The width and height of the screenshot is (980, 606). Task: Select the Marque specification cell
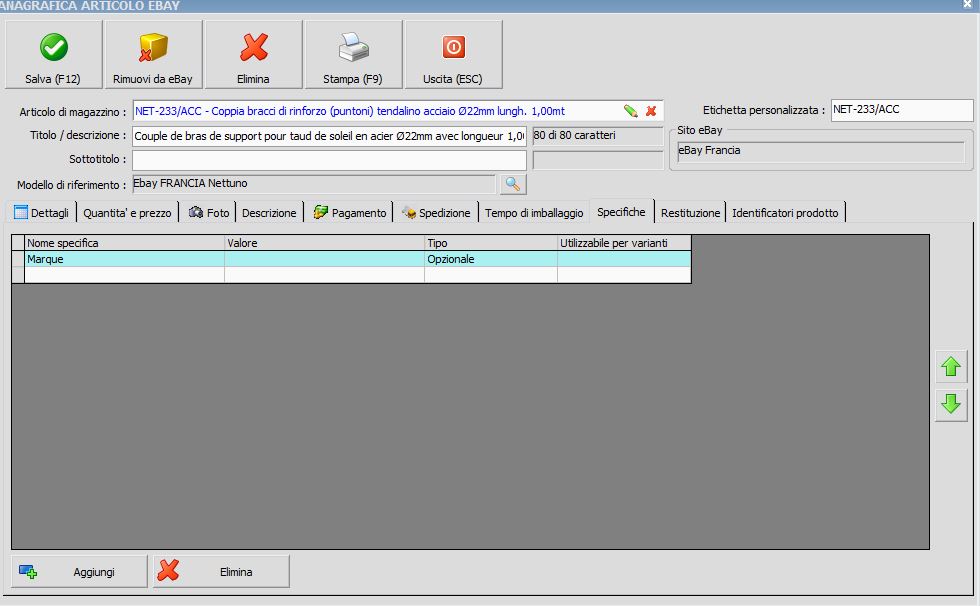click(x=124, y=259)
